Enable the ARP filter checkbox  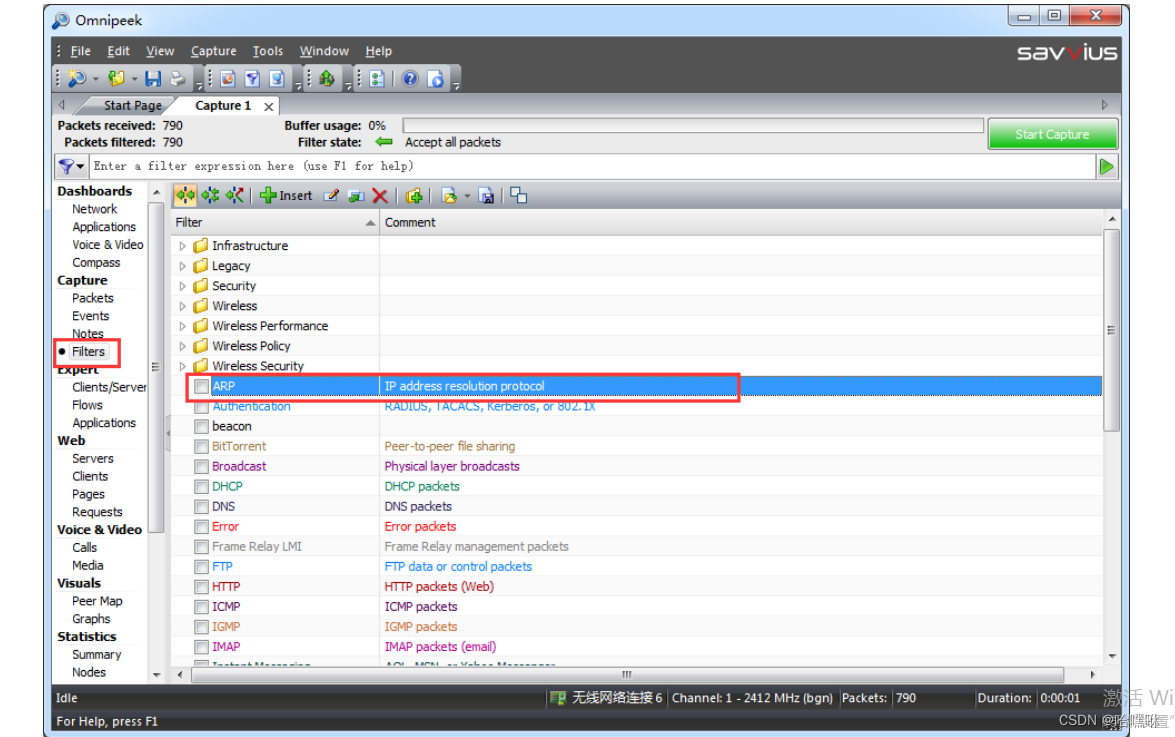click(x=202, y=386)
